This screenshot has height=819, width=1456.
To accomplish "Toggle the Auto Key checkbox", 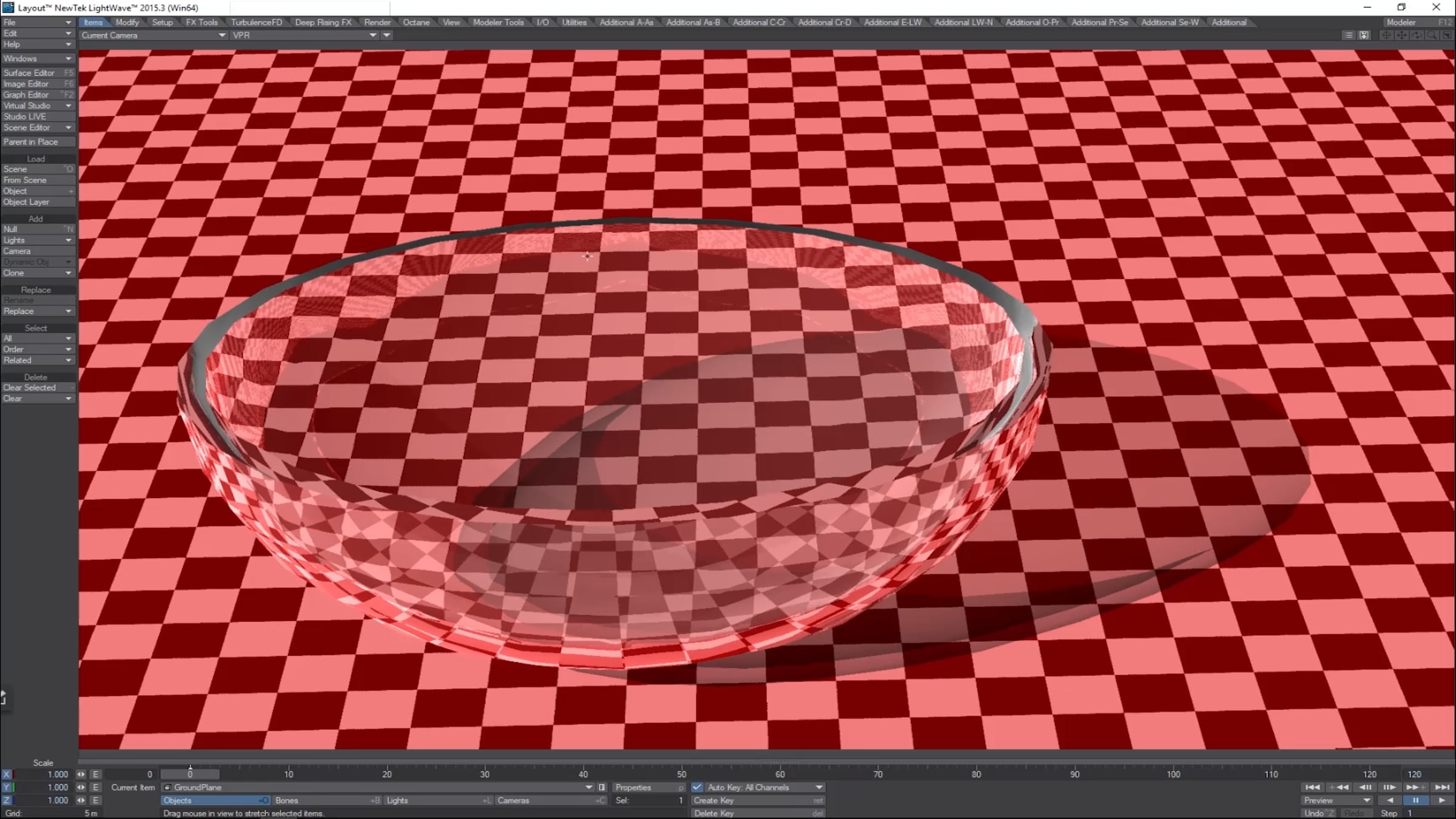I will pos(697,787).
